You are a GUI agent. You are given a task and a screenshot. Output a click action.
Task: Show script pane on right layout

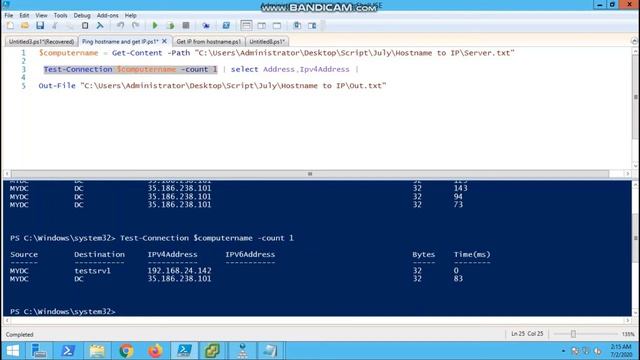coord(262,26)
